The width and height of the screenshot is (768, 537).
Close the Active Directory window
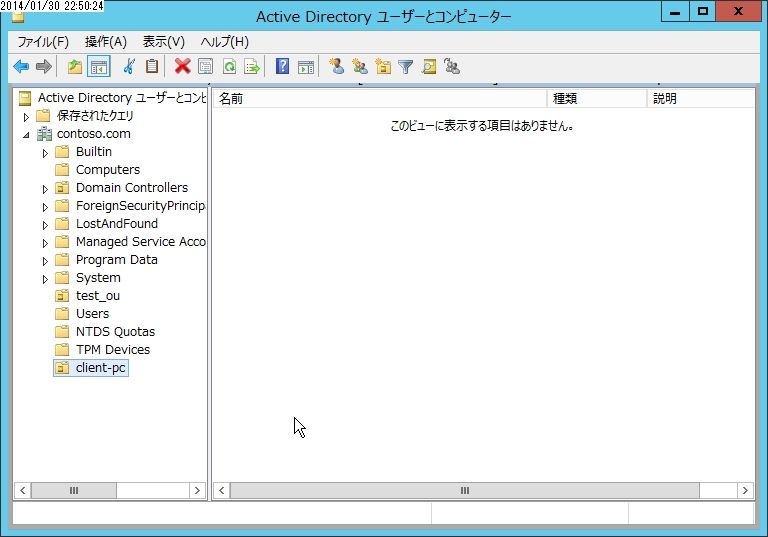click(x=739, y=11)
